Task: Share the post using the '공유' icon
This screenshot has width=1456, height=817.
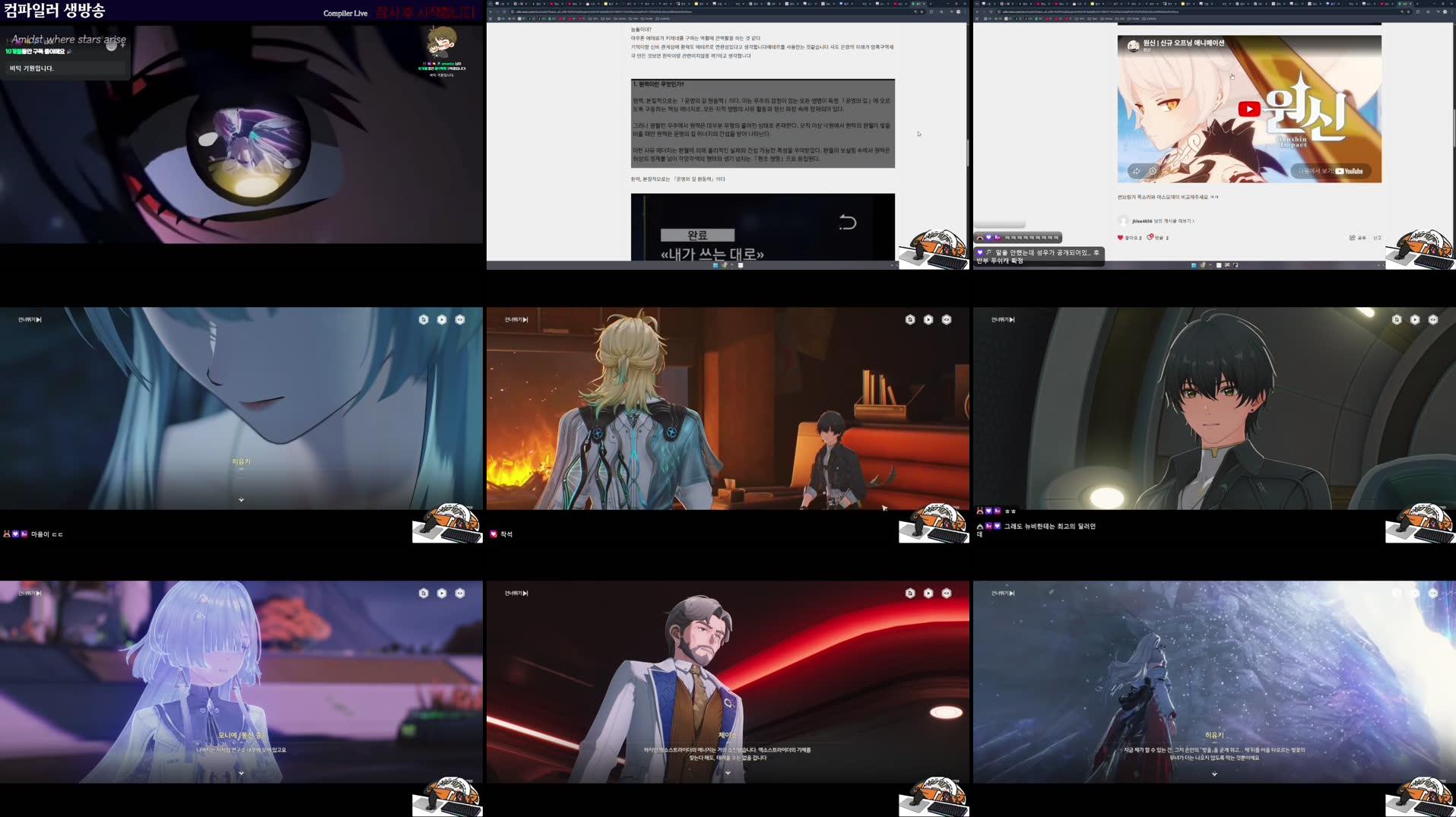Action: click(x=1357, y=238)
